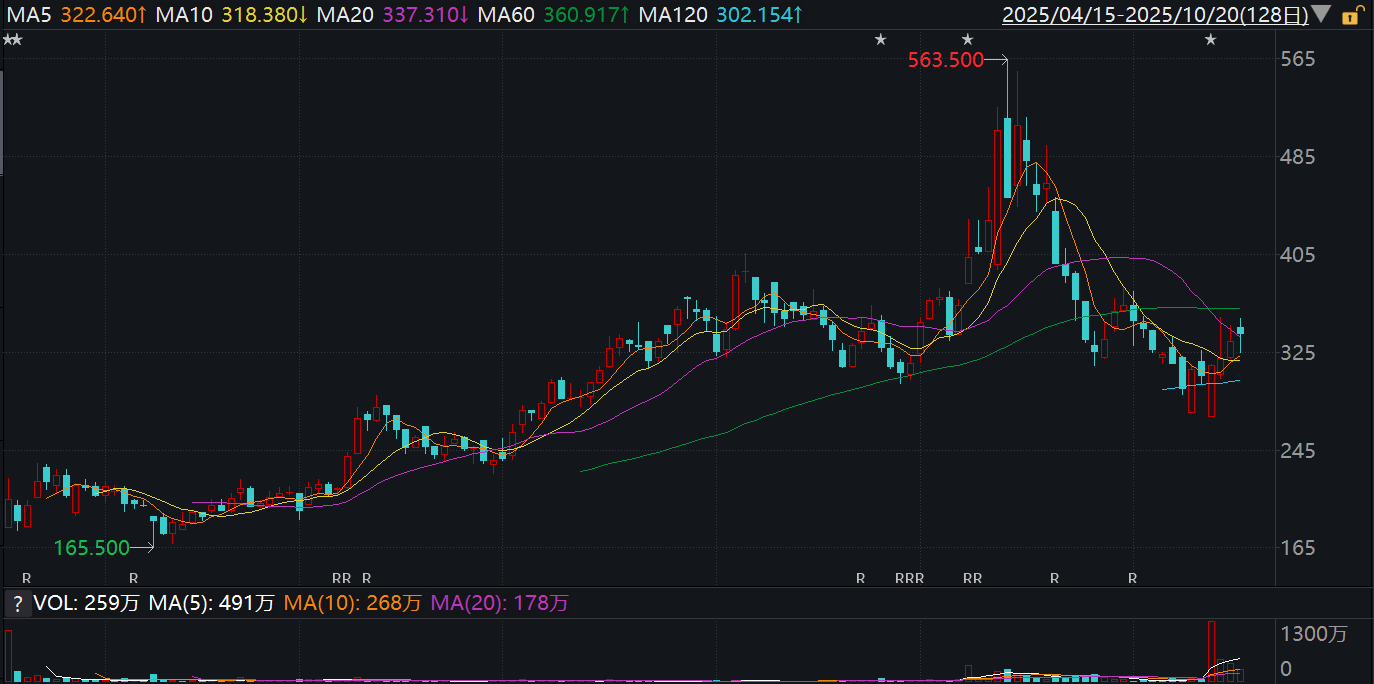
Task: Click the rightmost star marker above the chart
Action: [1210, 39]
